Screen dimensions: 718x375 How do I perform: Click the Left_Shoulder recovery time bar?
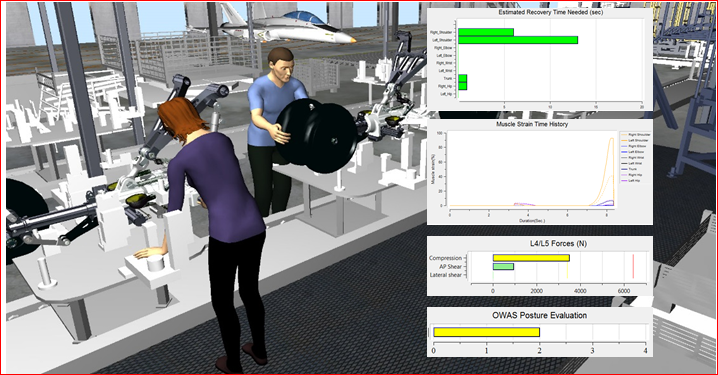click(x=518, y=40)
